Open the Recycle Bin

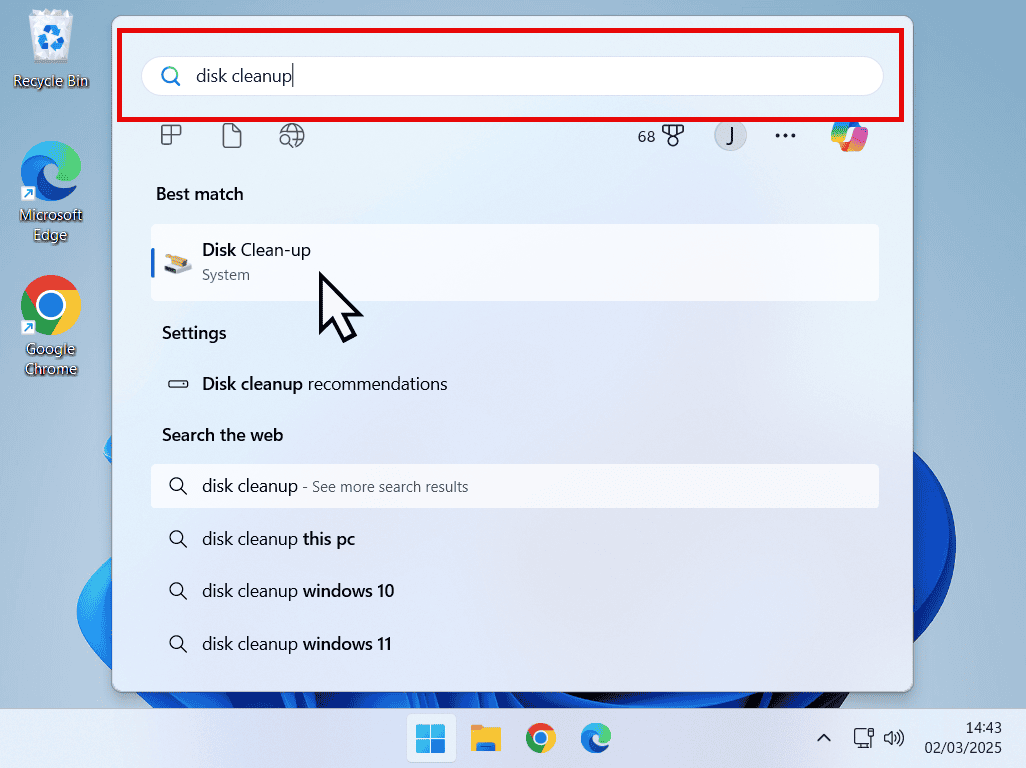[x=50, y=40]
